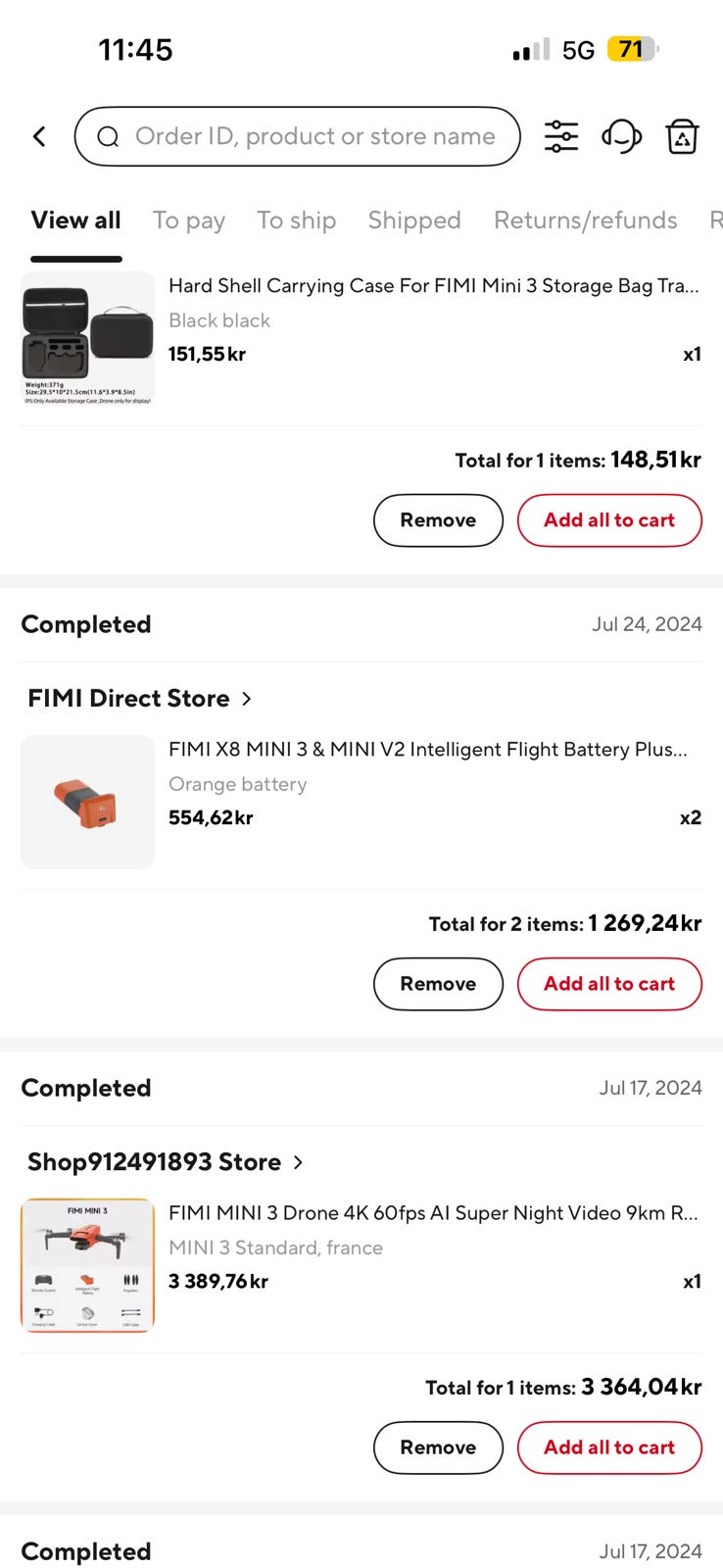Image resolution: width=723 pixels, height=1568 pixels.
Task: Open the Returns/refunds tab
Action: click(x=585, y=220)
